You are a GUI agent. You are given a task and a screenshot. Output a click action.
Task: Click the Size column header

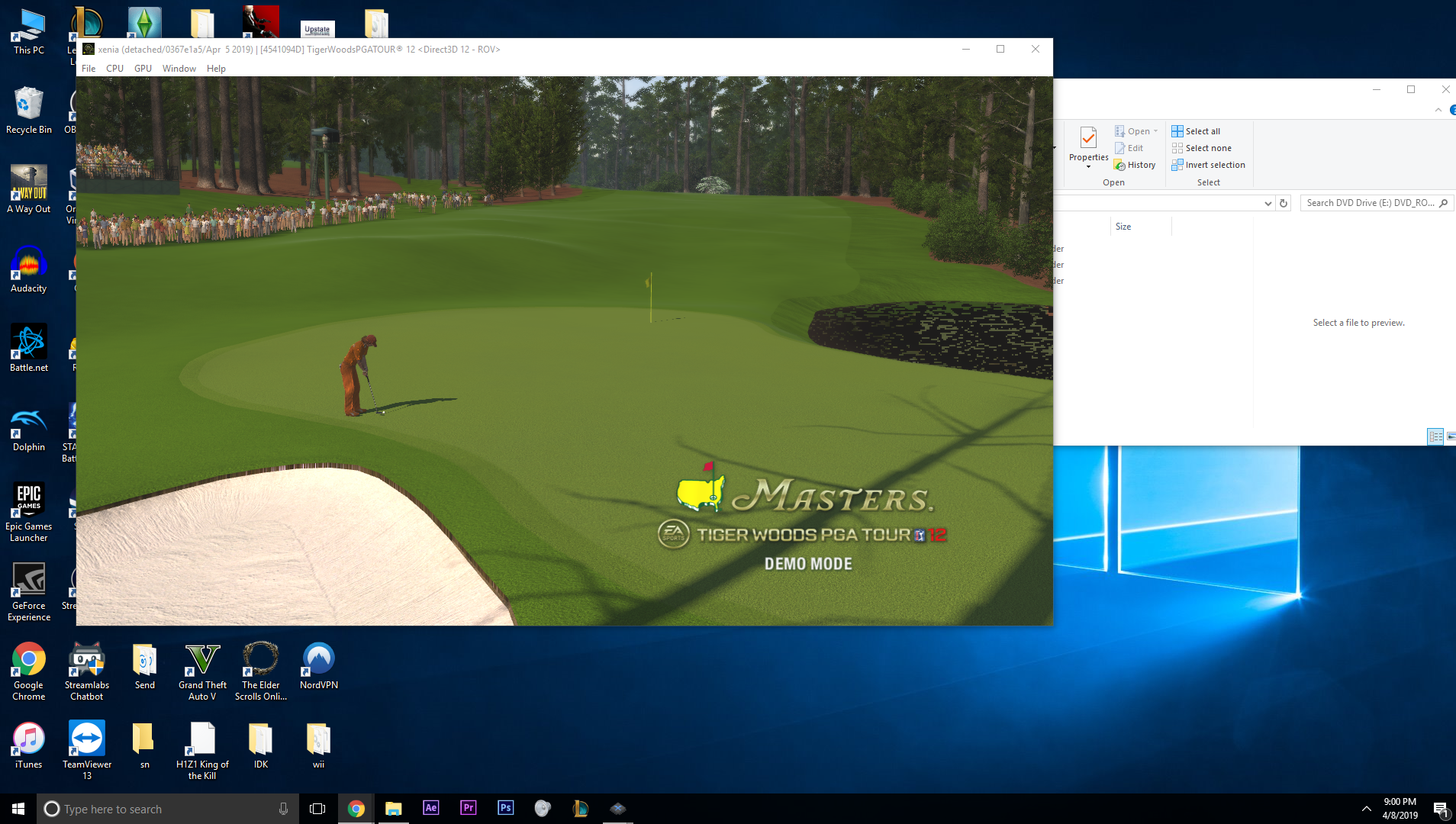click(x=1140, y=227)
